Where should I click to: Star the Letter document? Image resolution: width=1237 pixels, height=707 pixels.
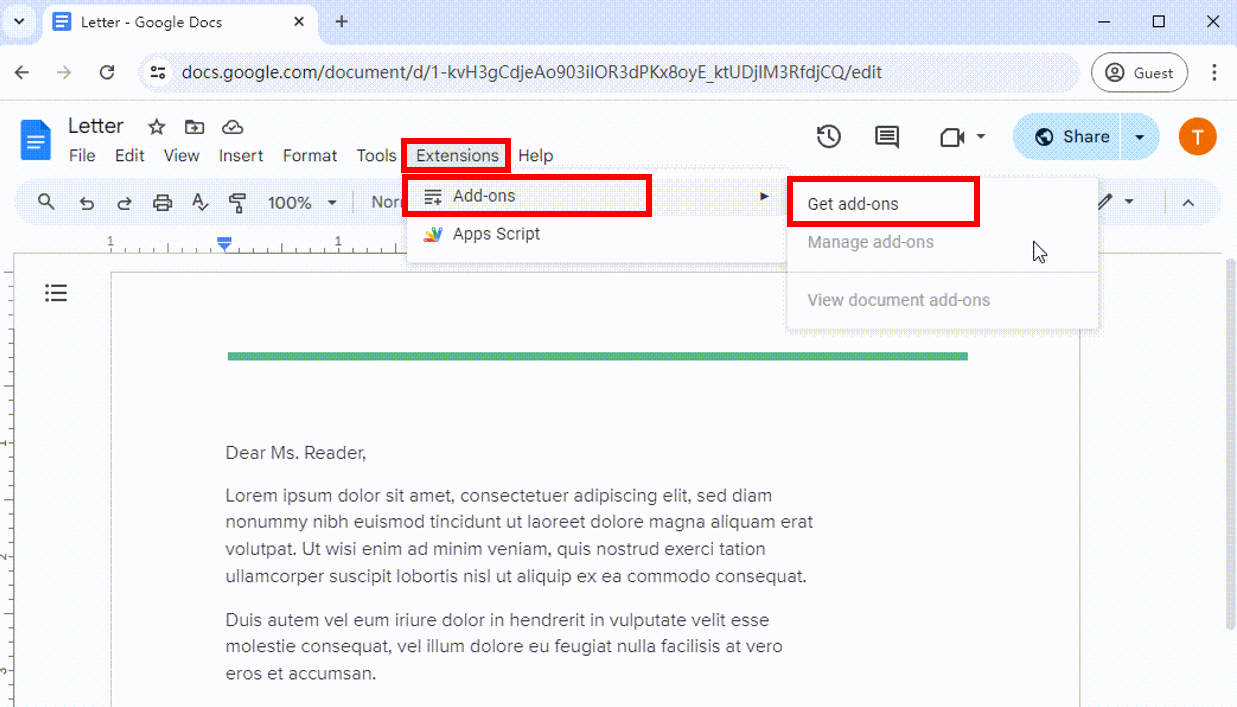pos(157,127)
